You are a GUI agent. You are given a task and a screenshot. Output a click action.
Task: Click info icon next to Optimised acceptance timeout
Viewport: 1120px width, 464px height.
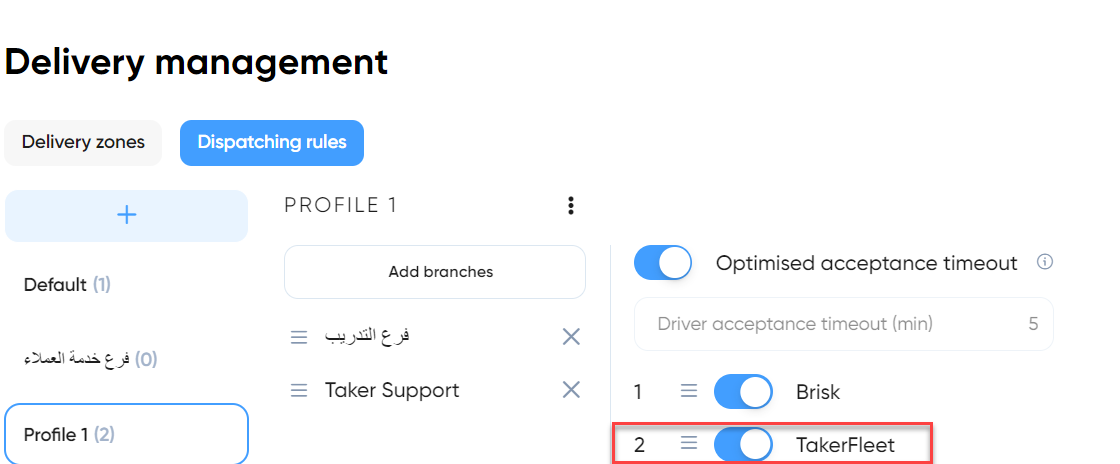pyautogui.click(x=1044, y=262)
